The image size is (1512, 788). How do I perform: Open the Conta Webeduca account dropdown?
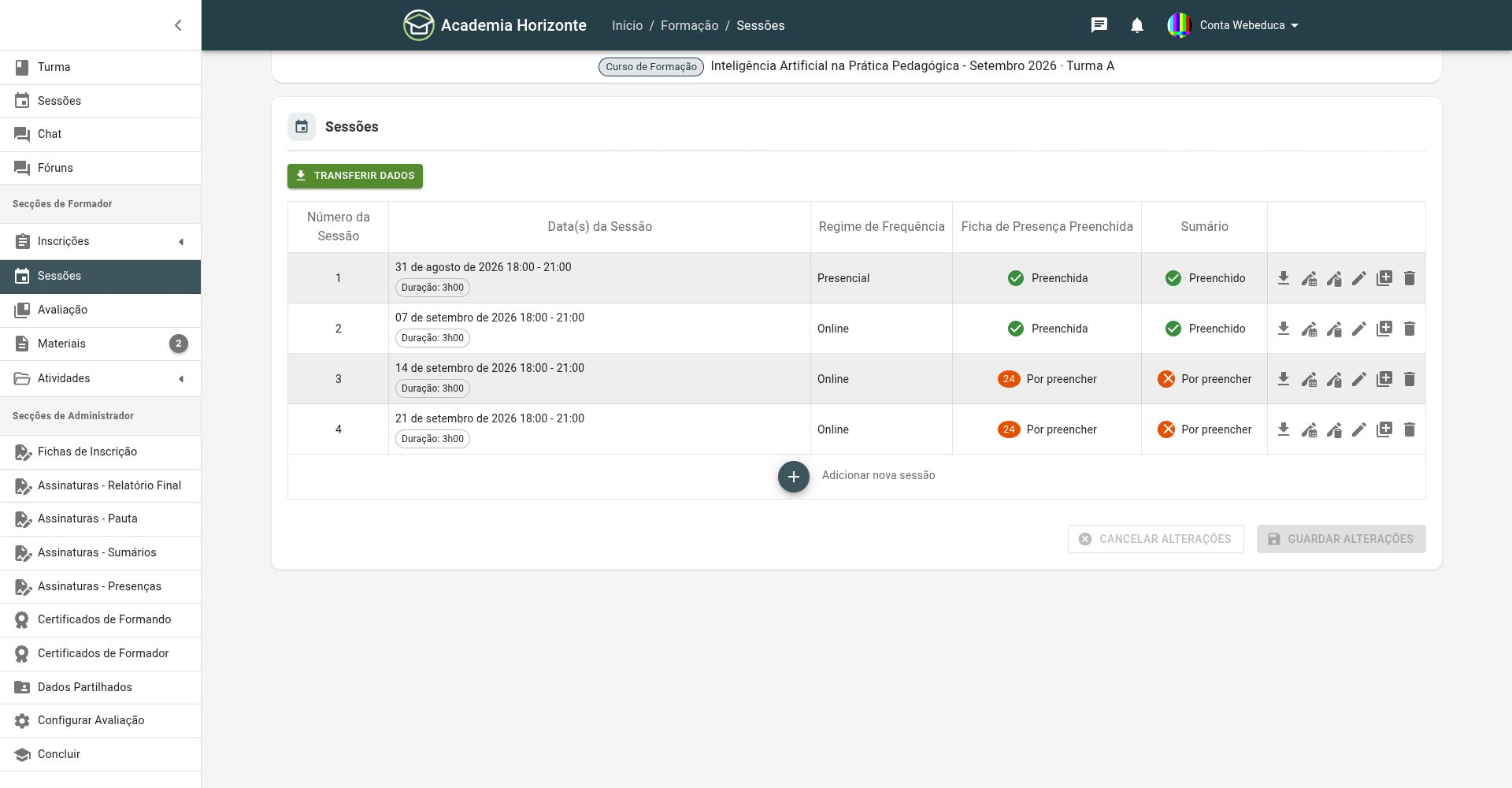coord(1233,25)
